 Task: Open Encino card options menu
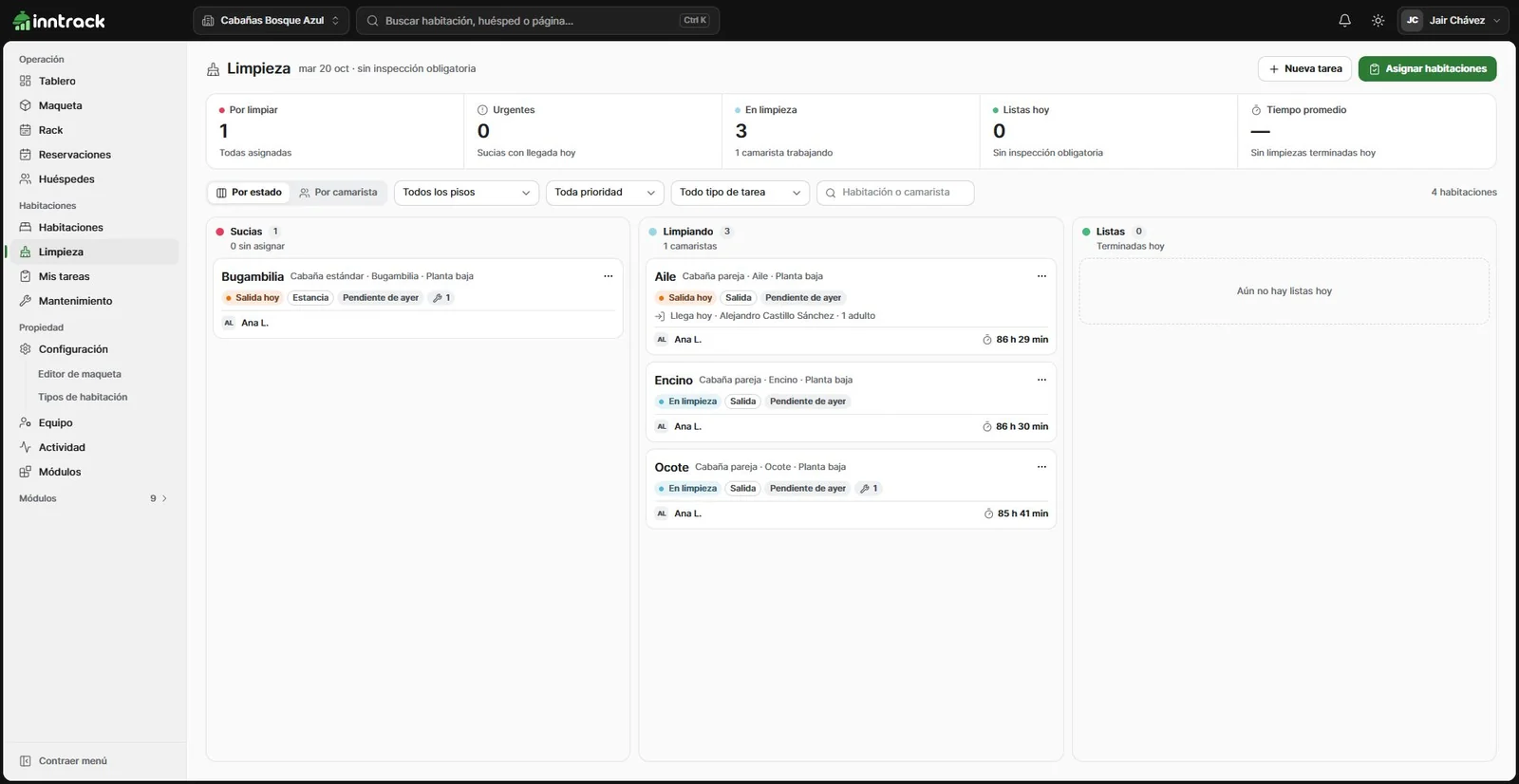click(x=1041, y=380)
